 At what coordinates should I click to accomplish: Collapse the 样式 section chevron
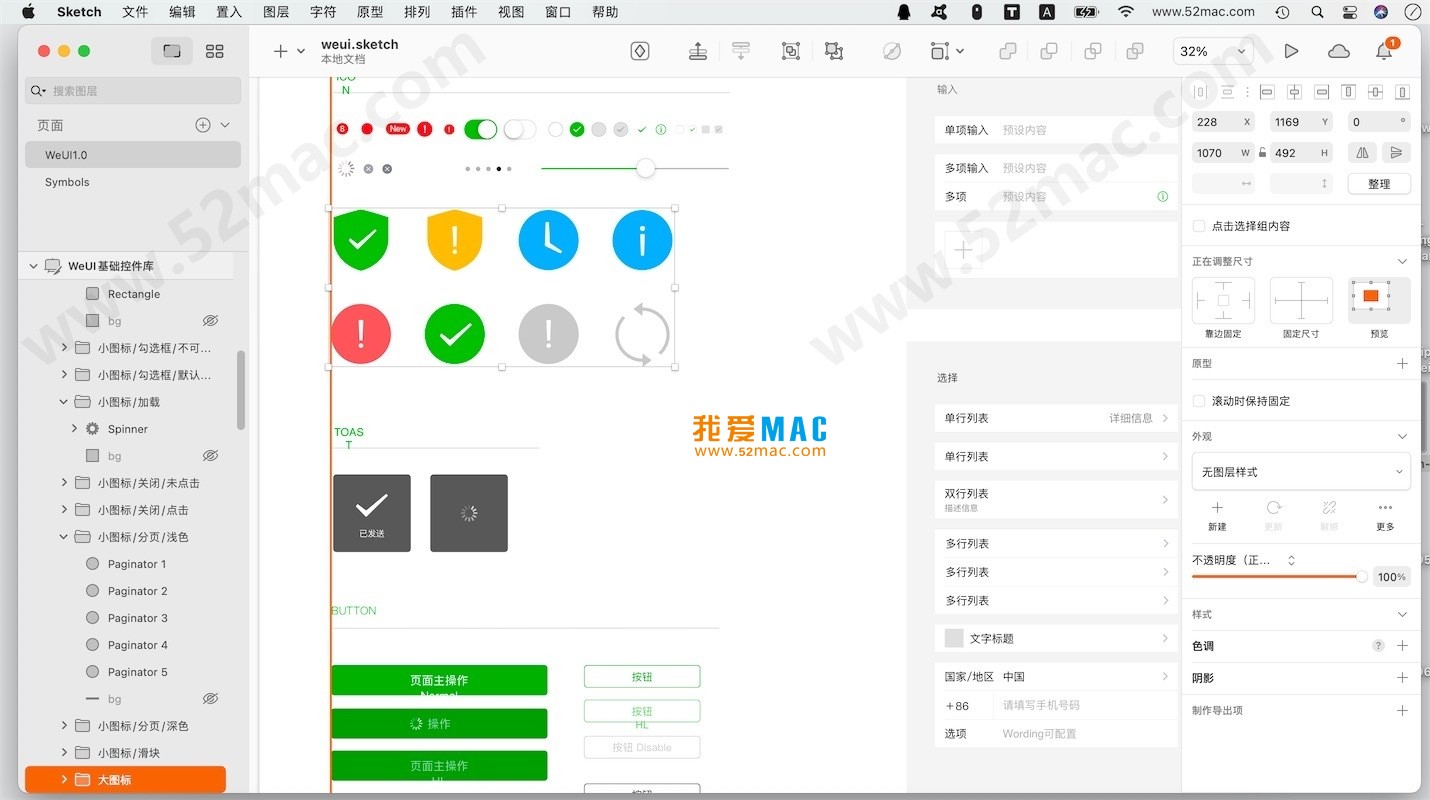tap(1402, 614)
